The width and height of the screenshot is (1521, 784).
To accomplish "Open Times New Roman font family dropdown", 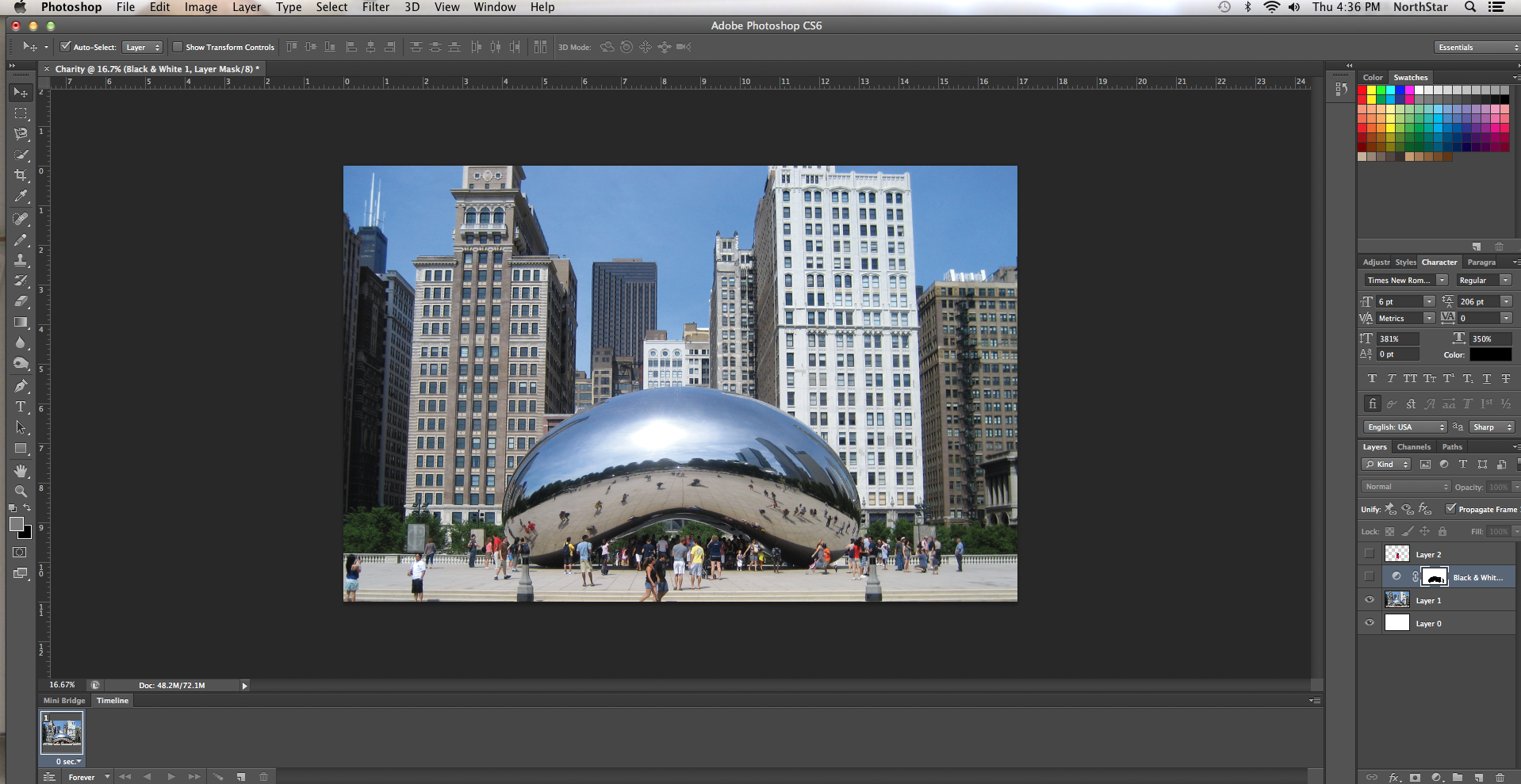I will (1405, 280).
